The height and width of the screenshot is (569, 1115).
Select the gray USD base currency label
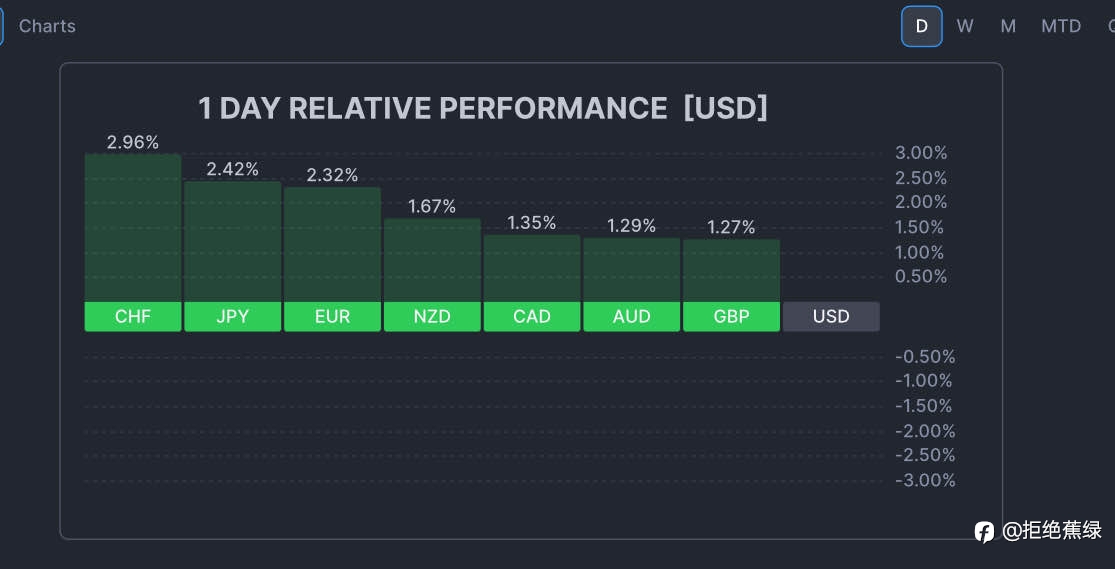[x=831, y=317]
